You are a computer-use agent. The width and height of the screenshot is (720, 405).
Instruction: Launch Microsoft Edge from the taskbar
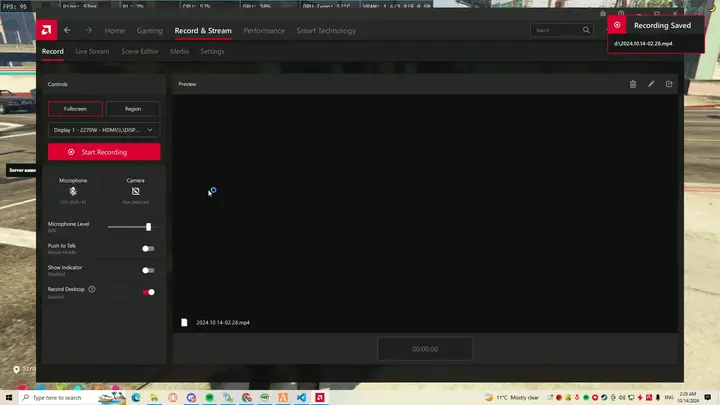pyautogui.click(x=136, y=397)
